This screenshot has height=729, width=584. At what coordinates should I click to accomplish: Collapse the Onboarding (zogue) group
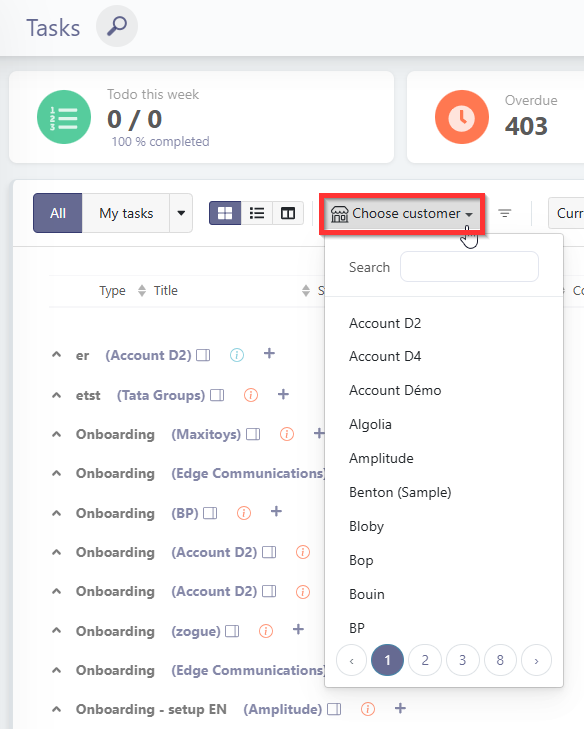pyautogui.click(x=56, y=631)
